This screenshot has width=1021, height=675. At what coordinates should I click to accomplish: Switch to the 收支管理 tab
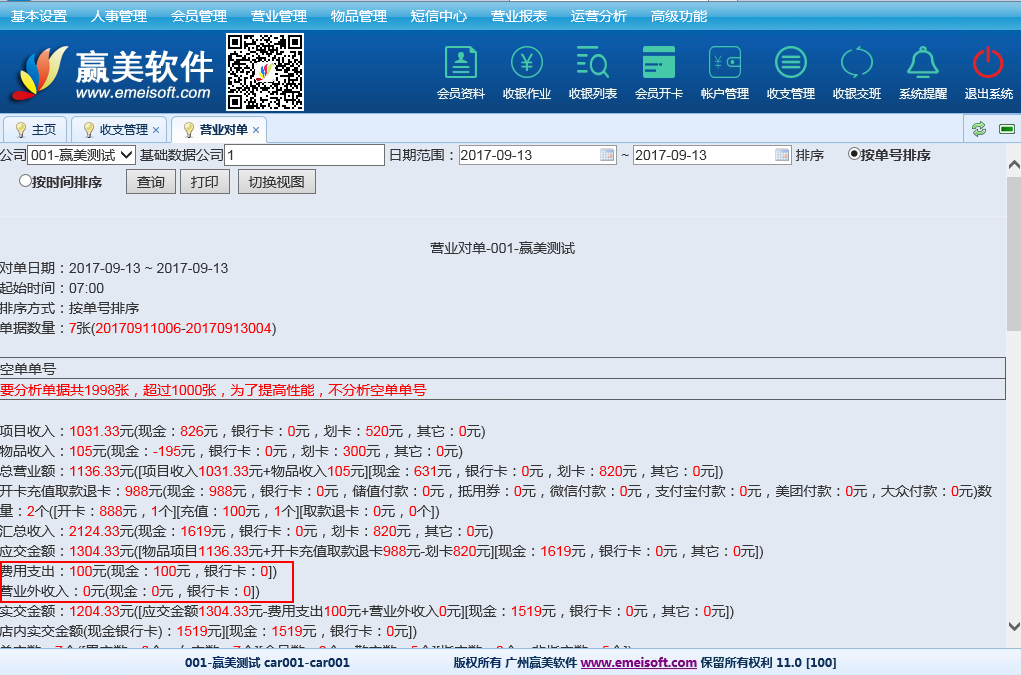click(122, 130)
